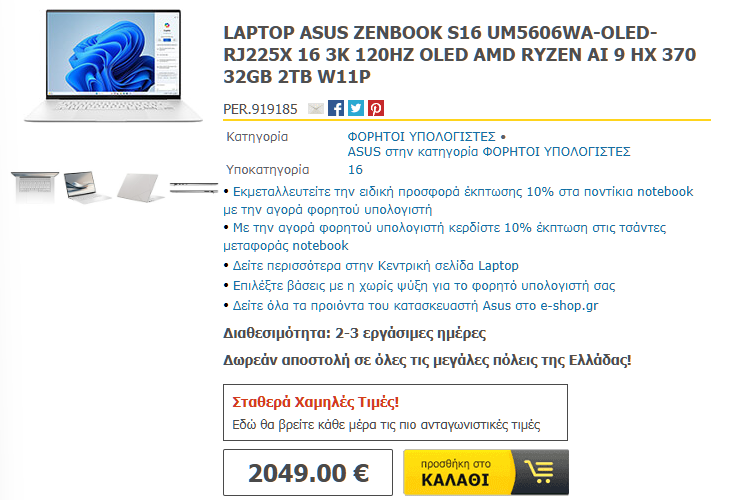Image resolution: width=750 pixels, height=500 pixels.
Task: Open ASUS στην κατηγορία ΦΟΡΗΤΟΙ ΥΠΟΛΟΓΙΣΤΕΣ link
Action: (x=488, y=152)
